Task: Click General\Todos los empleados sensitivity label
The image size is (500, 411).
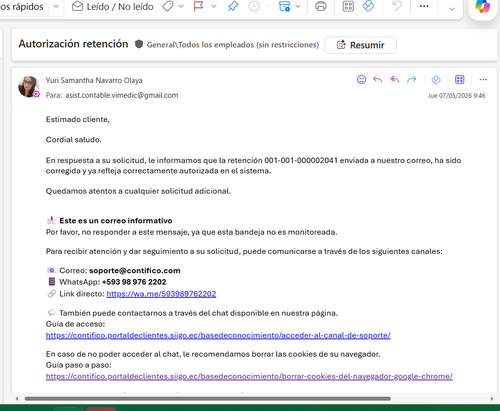Action: 233,45
